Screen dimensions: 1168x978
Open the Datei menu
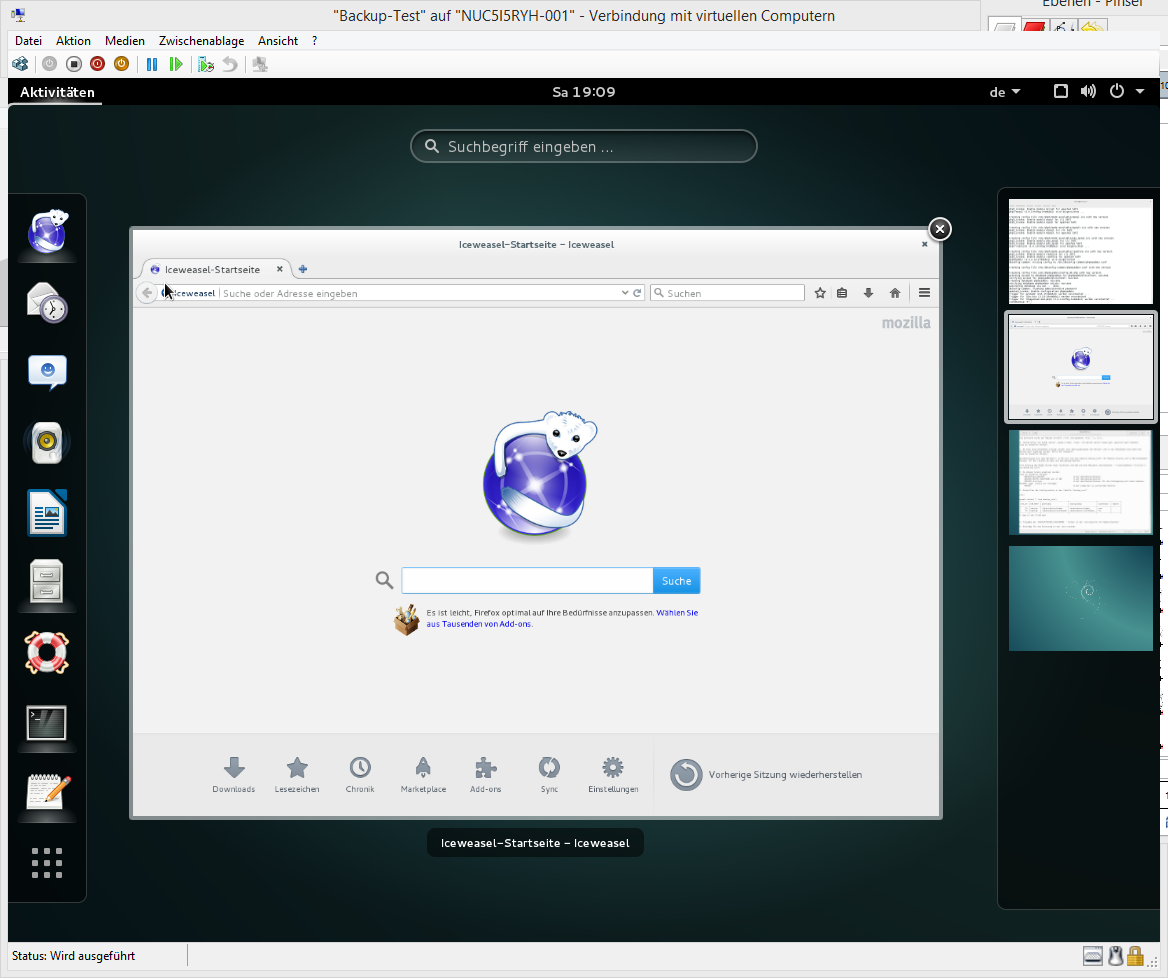pyautogui.click(x=28, y=41)
